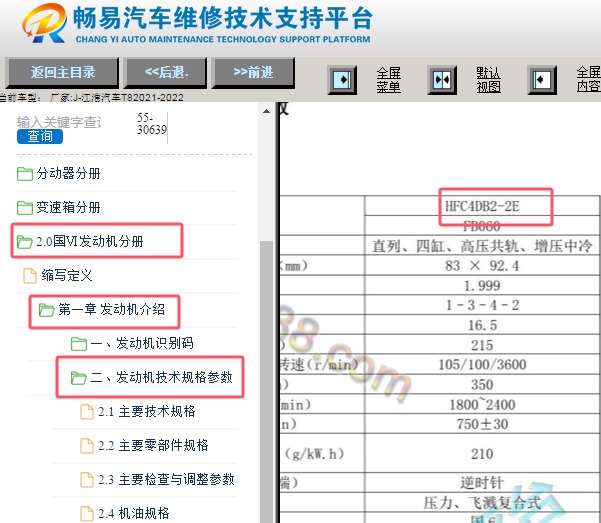The width and height of the screenshot is (601, 523).
Task: Click the sidebar scroll-up arrow
Action: coord(266,111)
